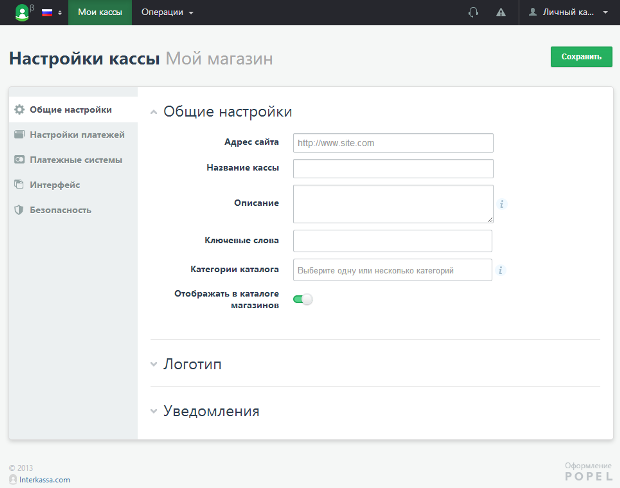Viewport: 620px width, 488px height.
Task: Click the Общие настройки section heading
Action: pos(227,112)
